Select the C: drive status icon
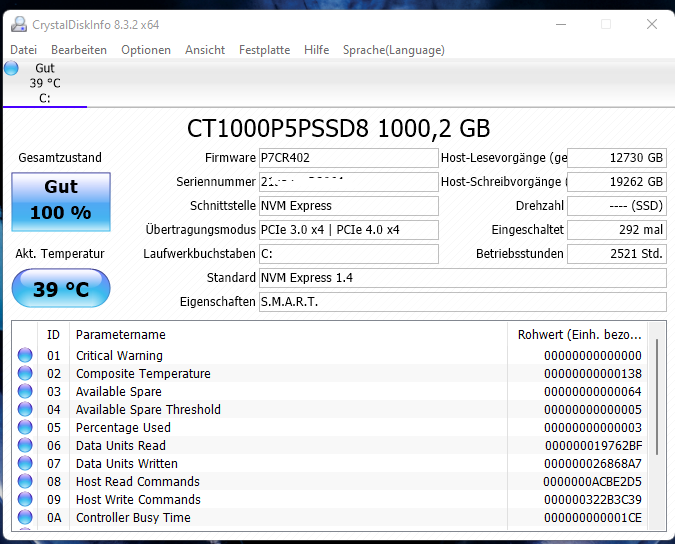 [11, 68]
